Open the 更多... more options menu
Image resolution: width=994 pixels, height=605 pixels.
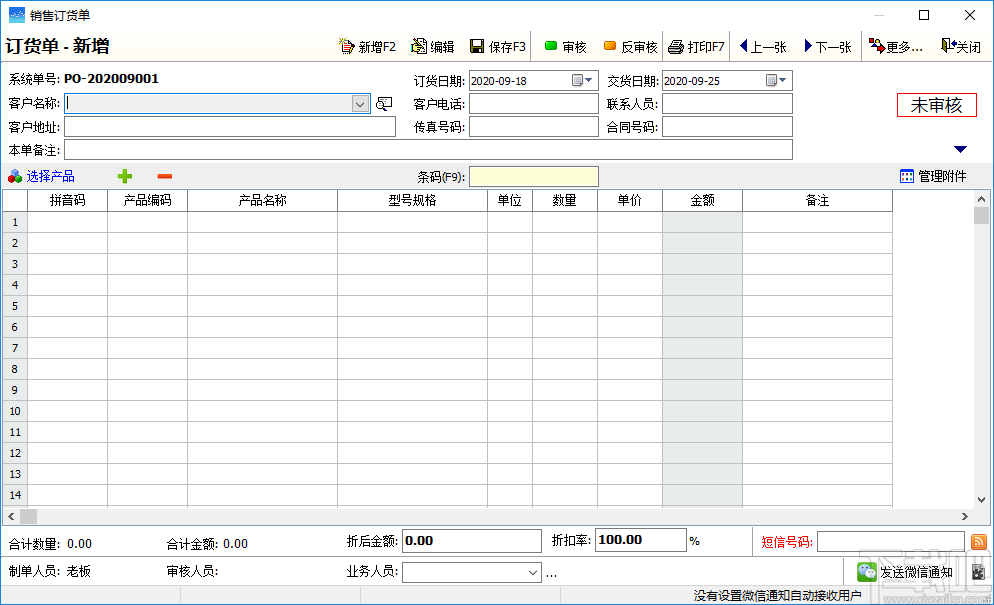point(895,46)
